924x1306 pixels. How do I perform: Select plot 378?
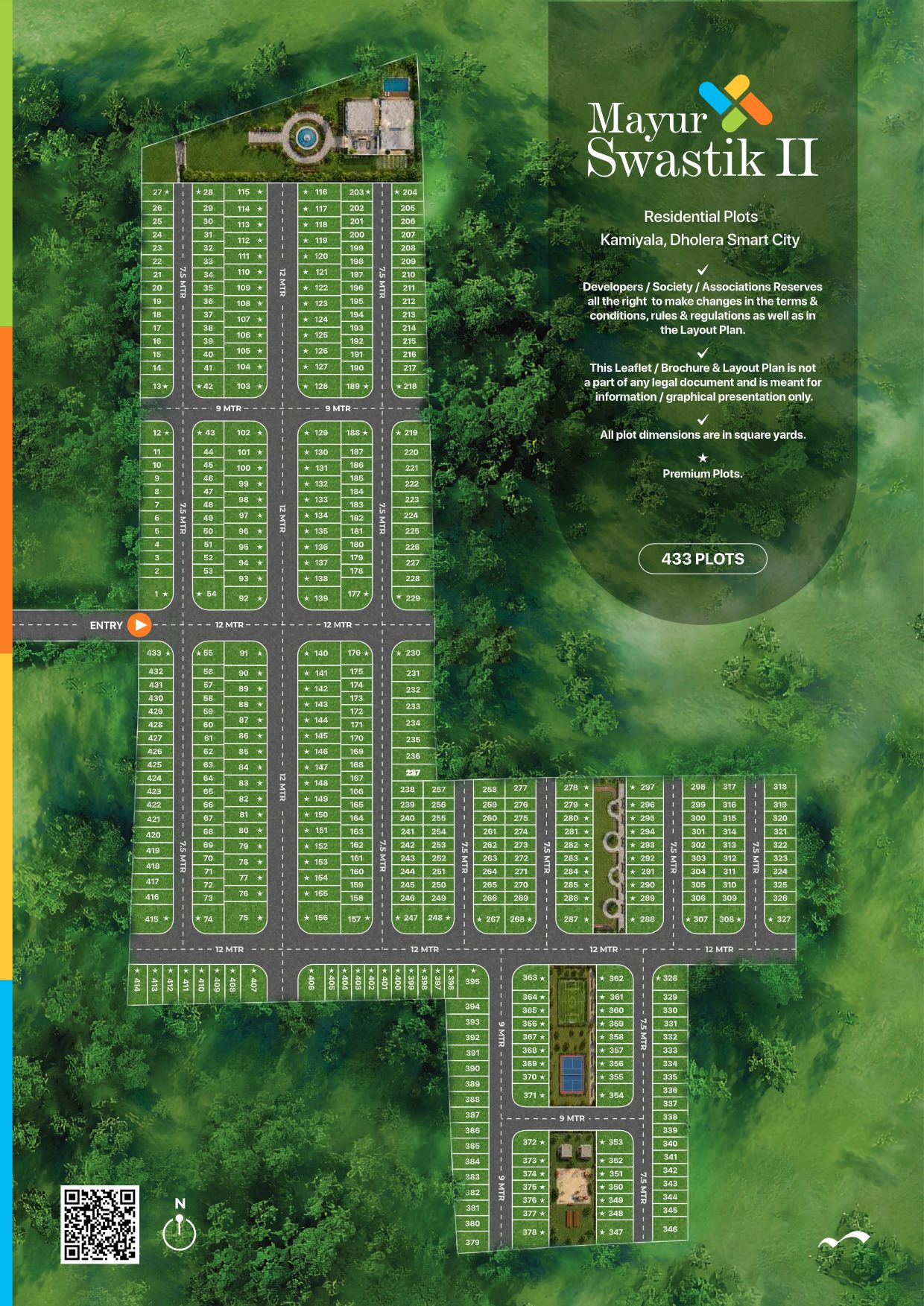click(532, 1232)
